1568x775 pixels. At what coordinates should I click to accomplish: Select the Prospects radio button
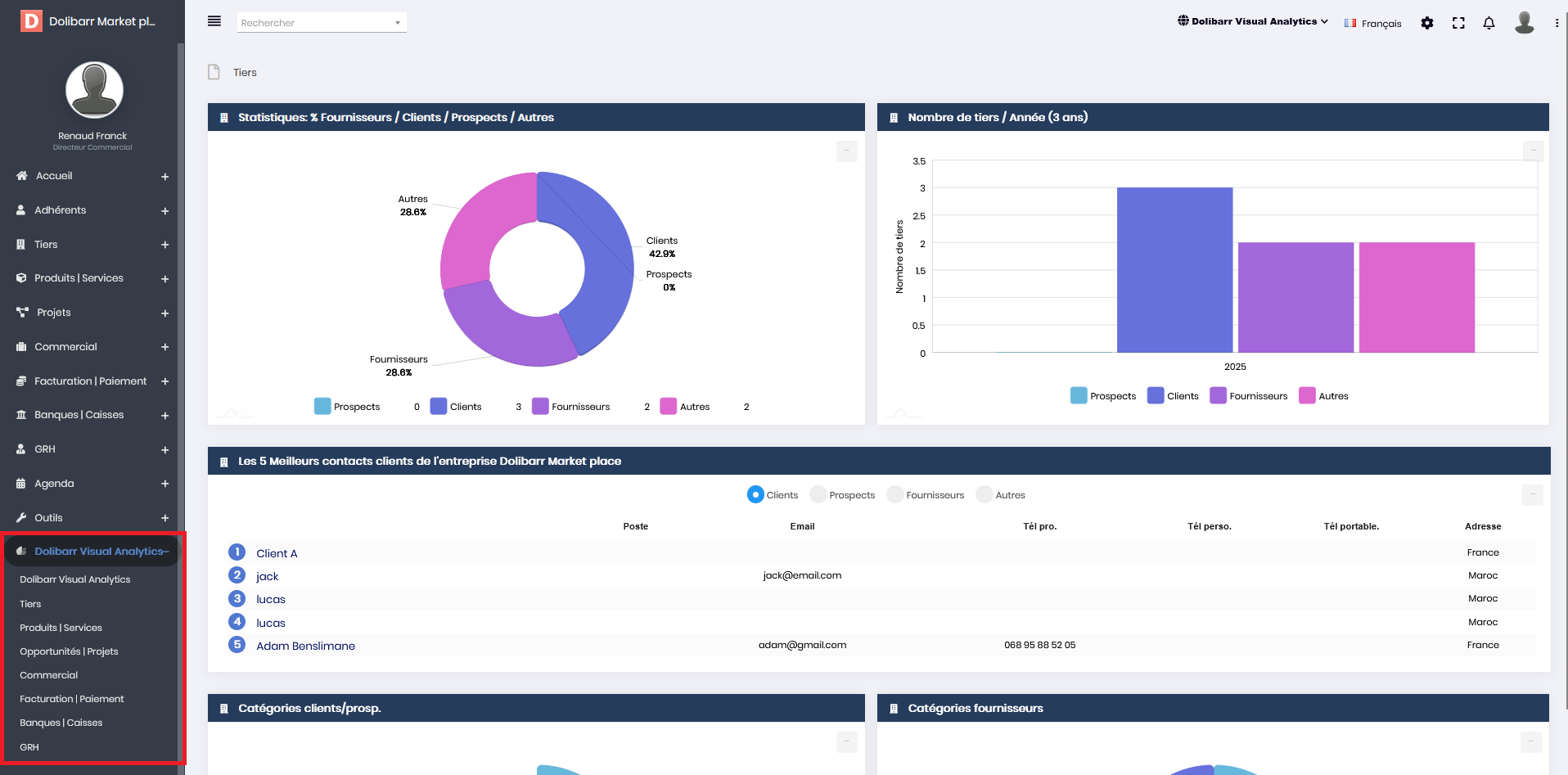[818, 495]
